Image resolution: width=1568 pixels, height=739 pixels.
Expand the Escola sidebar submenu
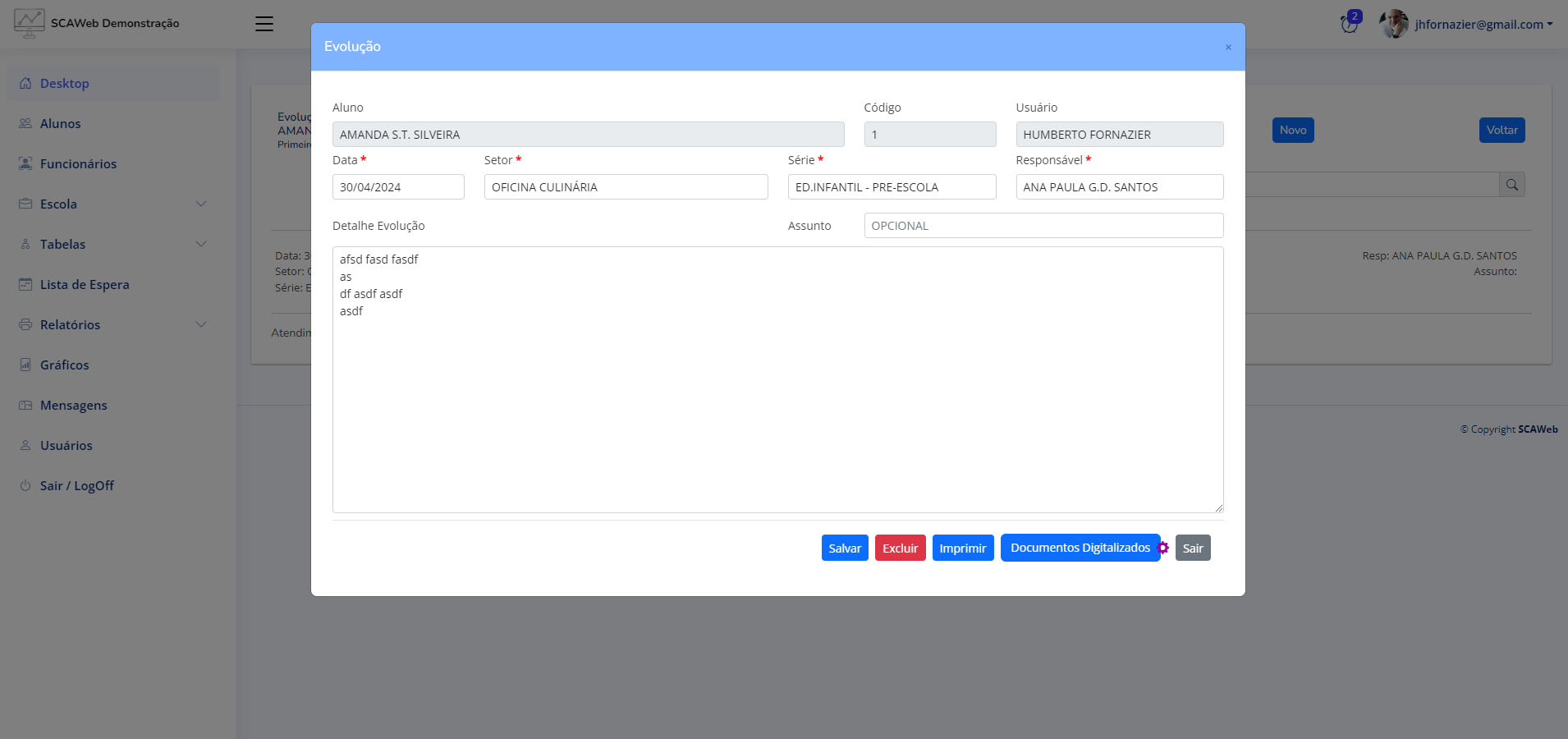tap(201, 204)
